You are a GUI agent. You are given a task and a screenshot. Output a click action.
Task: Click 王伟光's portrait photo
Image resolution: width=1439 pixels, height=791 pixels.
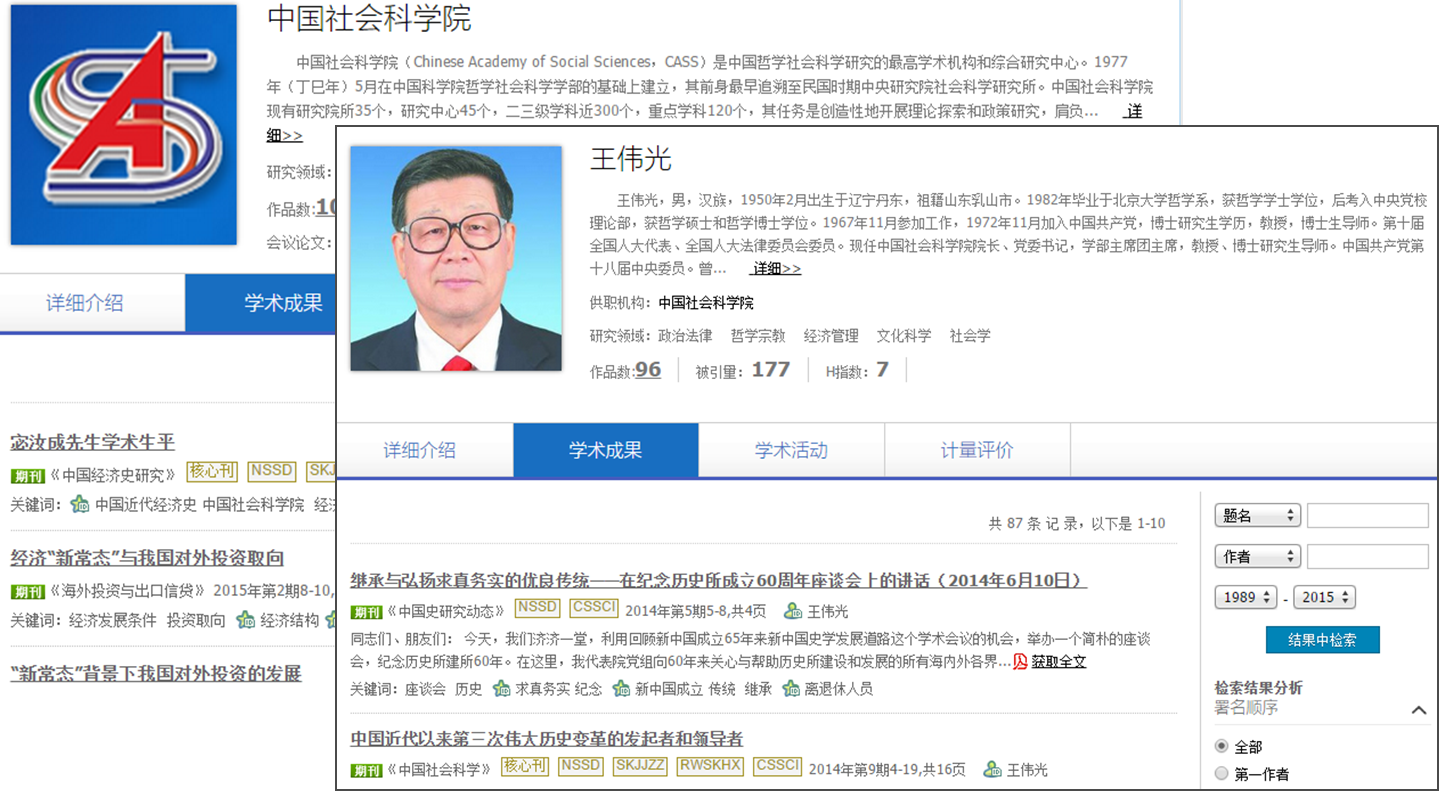click(x=456, y=259)
